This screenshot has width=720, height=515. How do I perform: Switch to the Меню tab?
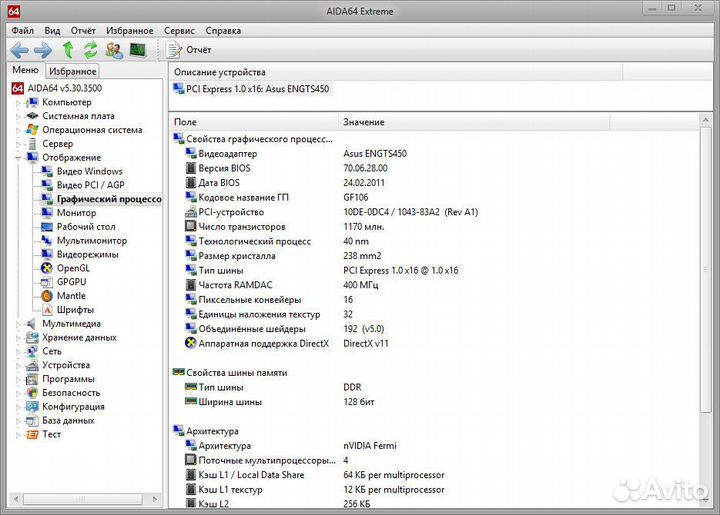click(26, 70)
